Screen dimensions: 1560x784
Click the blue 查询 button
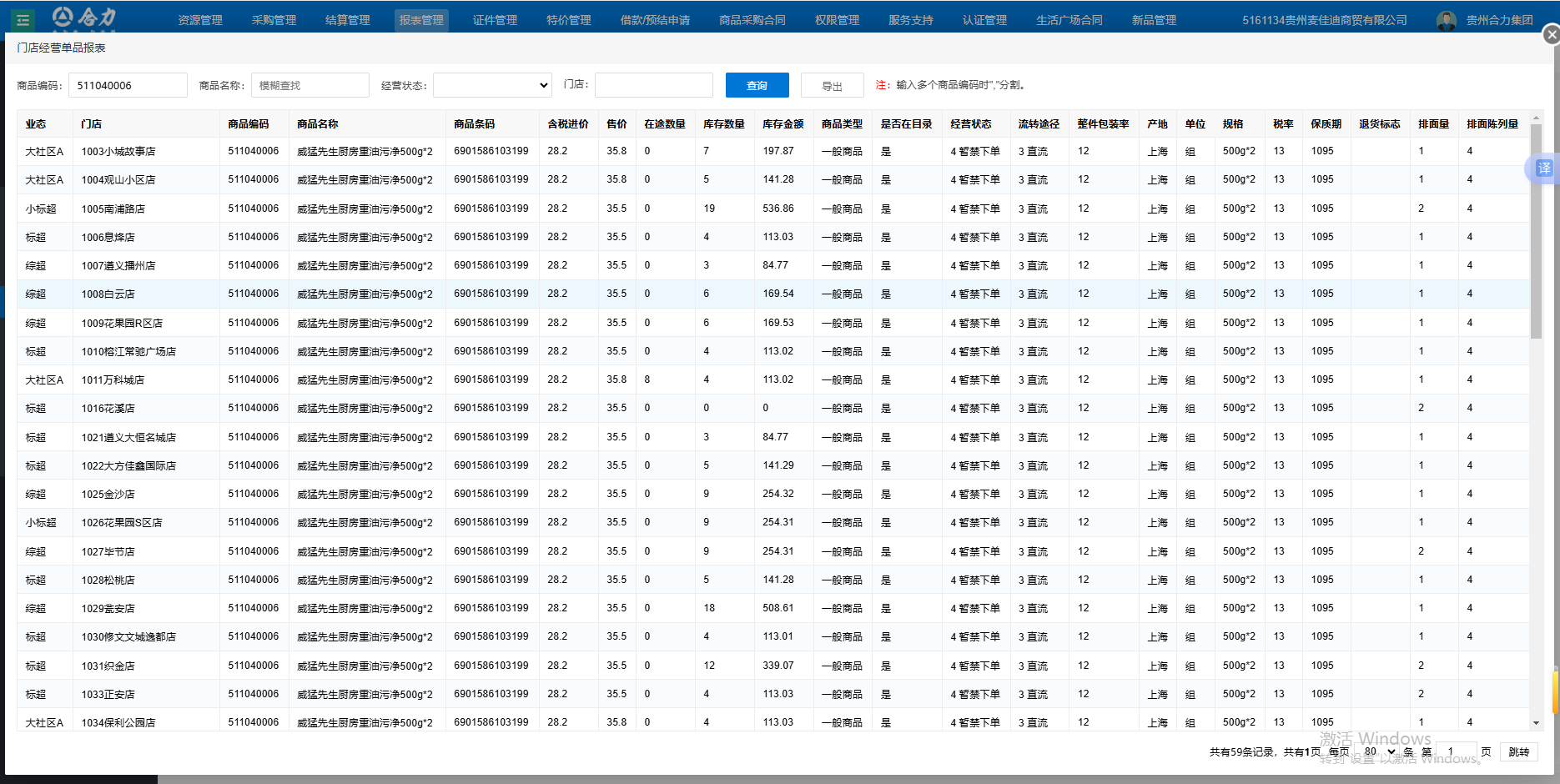point(757,85)
